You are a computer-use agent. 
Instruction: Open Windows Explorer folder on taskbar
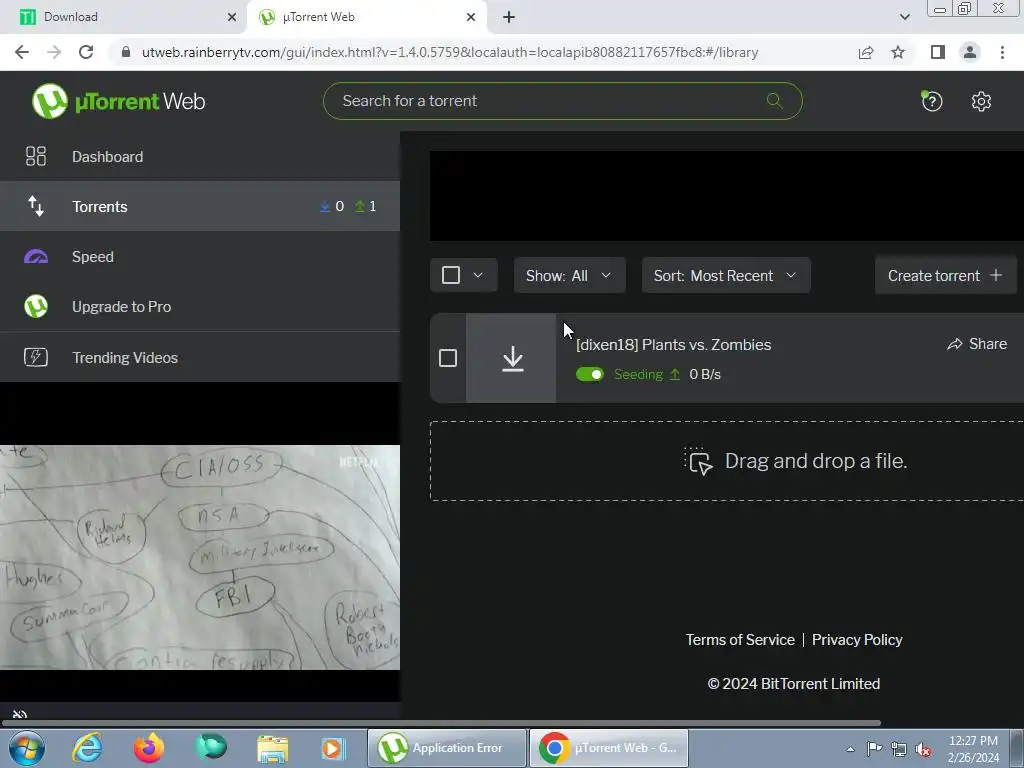[x=272, y=748]
